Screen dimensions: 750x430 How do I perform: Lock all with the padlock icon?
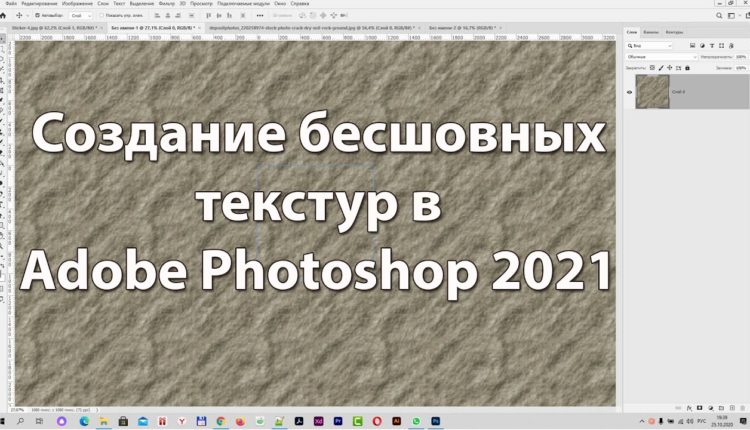pyautogui.click(x=687, y=68)
